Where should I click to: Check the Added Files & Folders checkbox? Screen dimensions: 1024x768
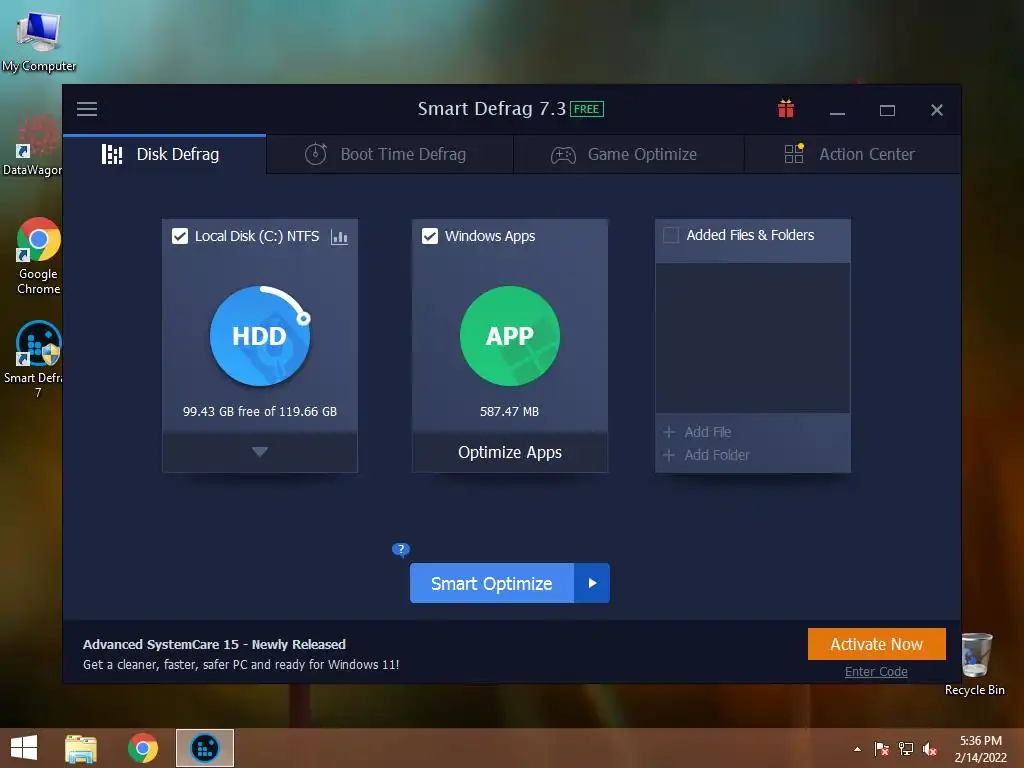click(671, 235)
